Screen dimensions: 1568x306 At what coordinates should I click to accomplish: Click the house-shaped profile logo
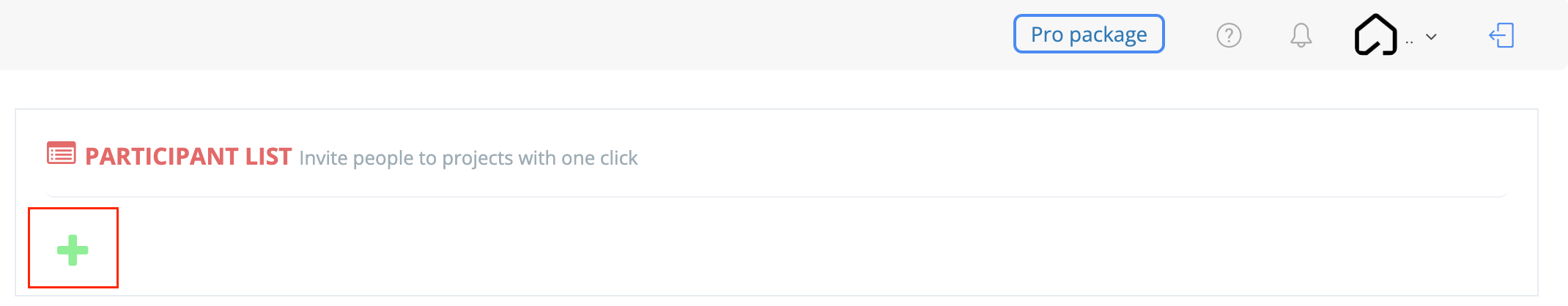pos(1375,35)
